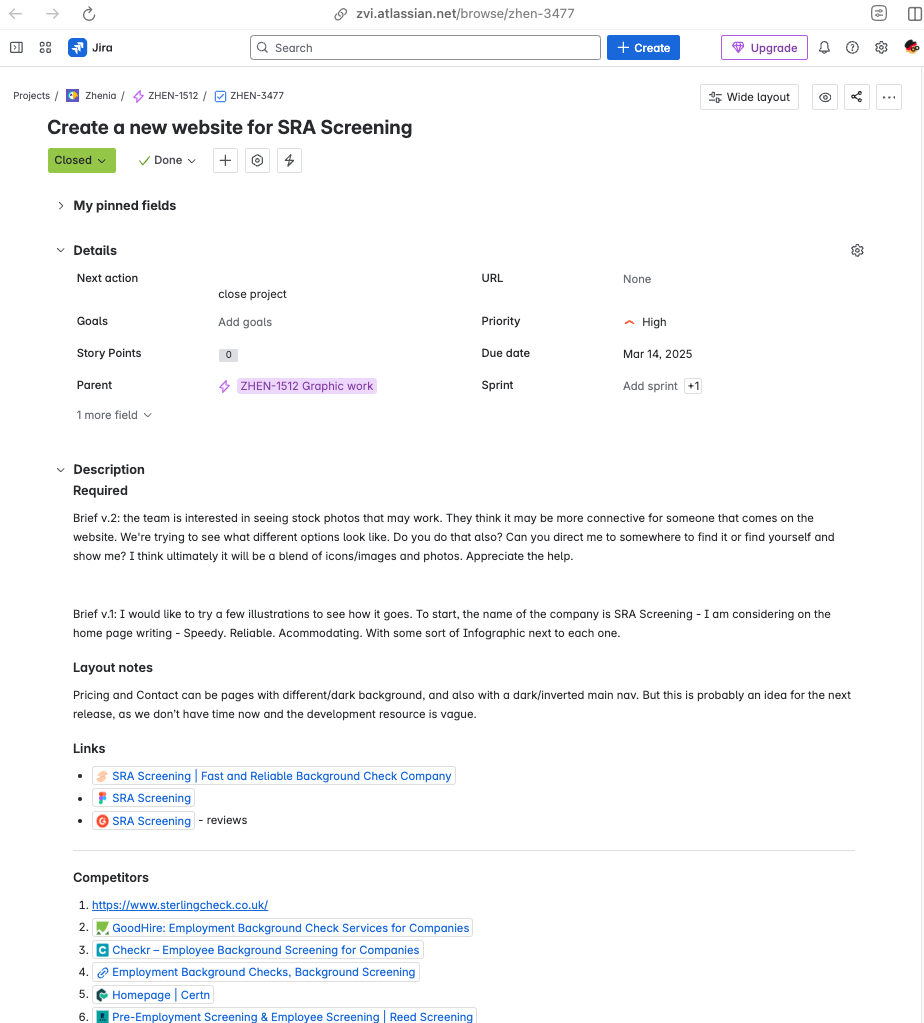
Task: Click Next action value close project
Action: click(x=252, y=294)
